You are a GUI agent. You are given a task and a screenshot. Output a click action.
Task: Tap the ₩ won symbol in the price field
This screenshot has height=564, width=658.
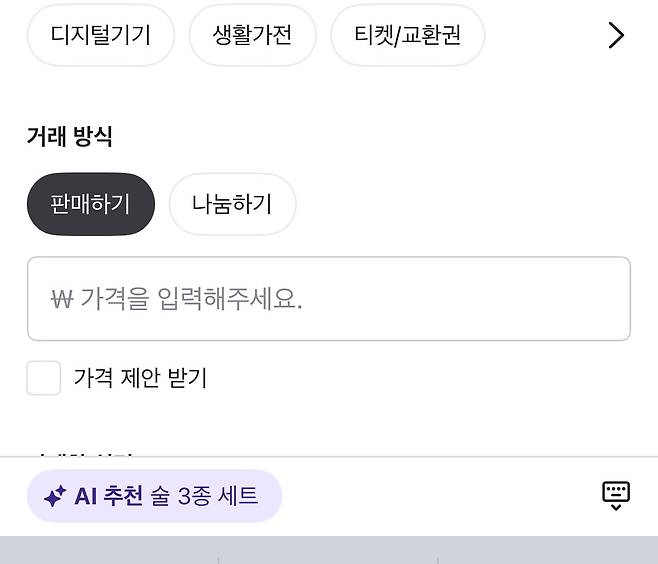click(62, 299)
